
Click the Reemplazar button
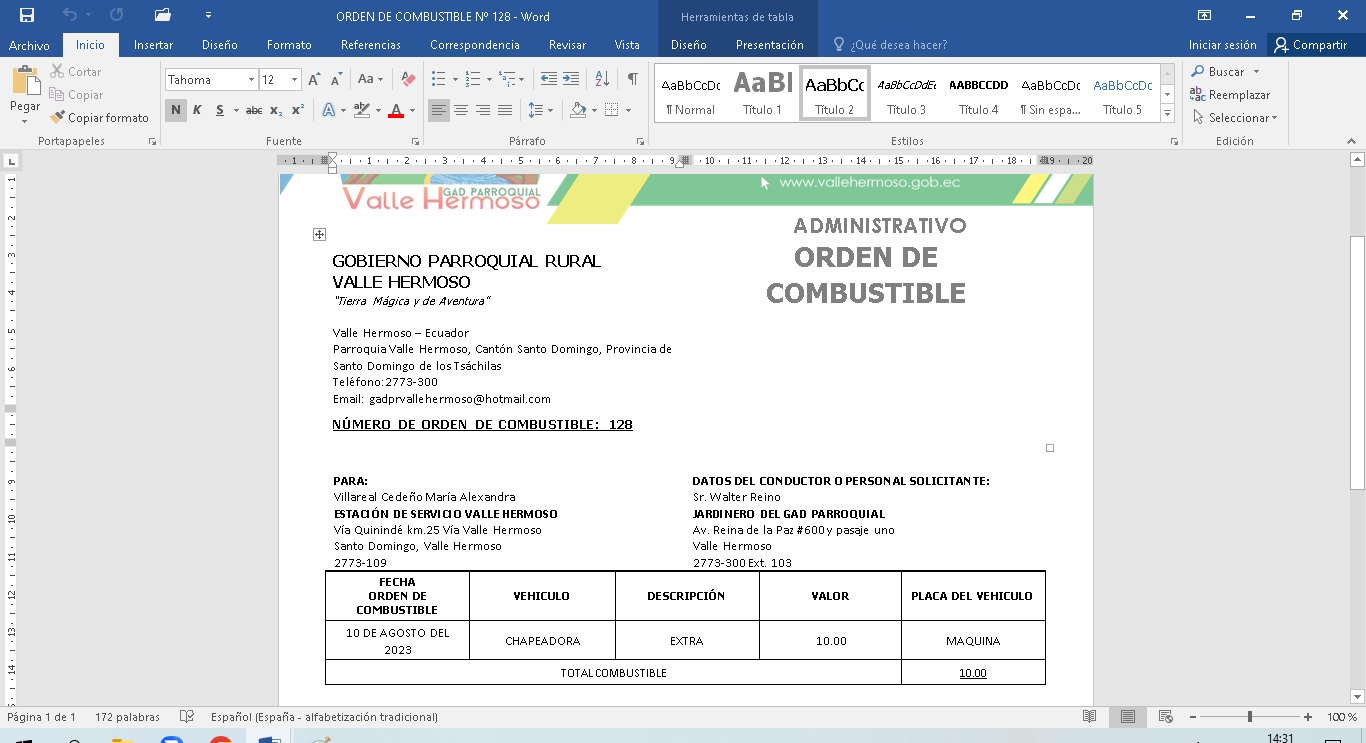click(x=1230, y=95)
